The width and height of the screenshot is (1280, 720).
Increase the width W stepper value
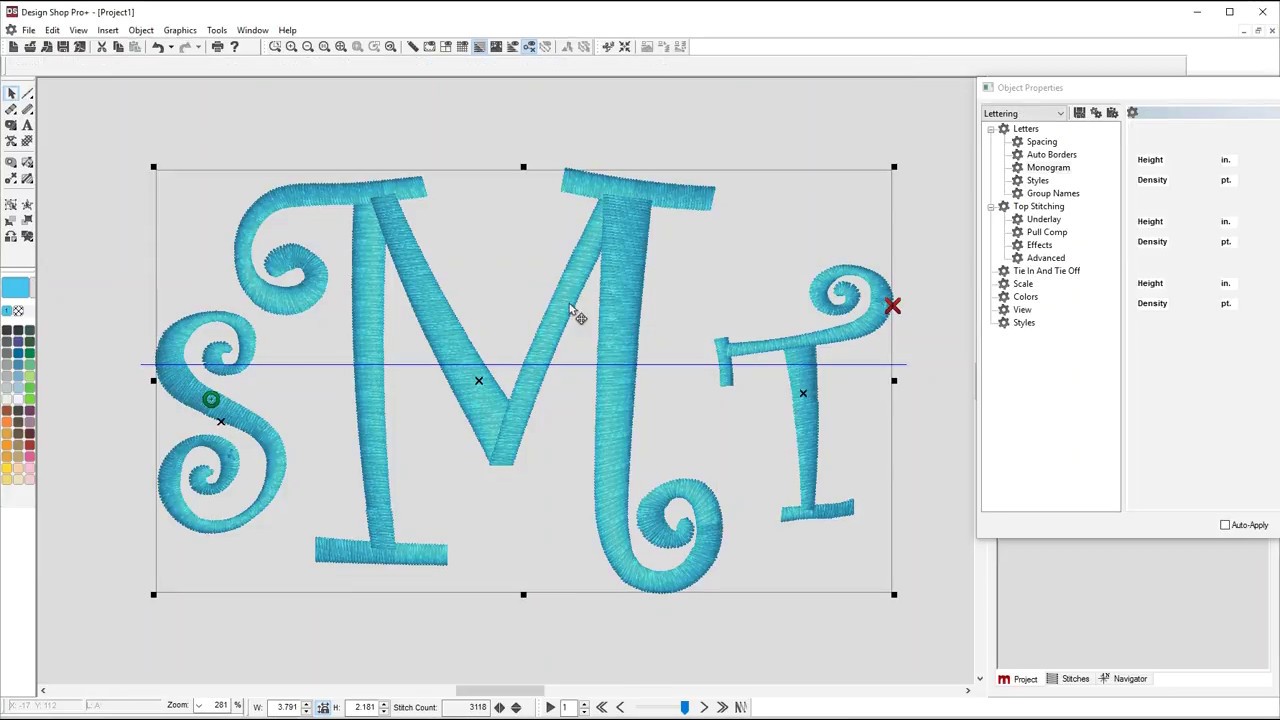[306, 703]
